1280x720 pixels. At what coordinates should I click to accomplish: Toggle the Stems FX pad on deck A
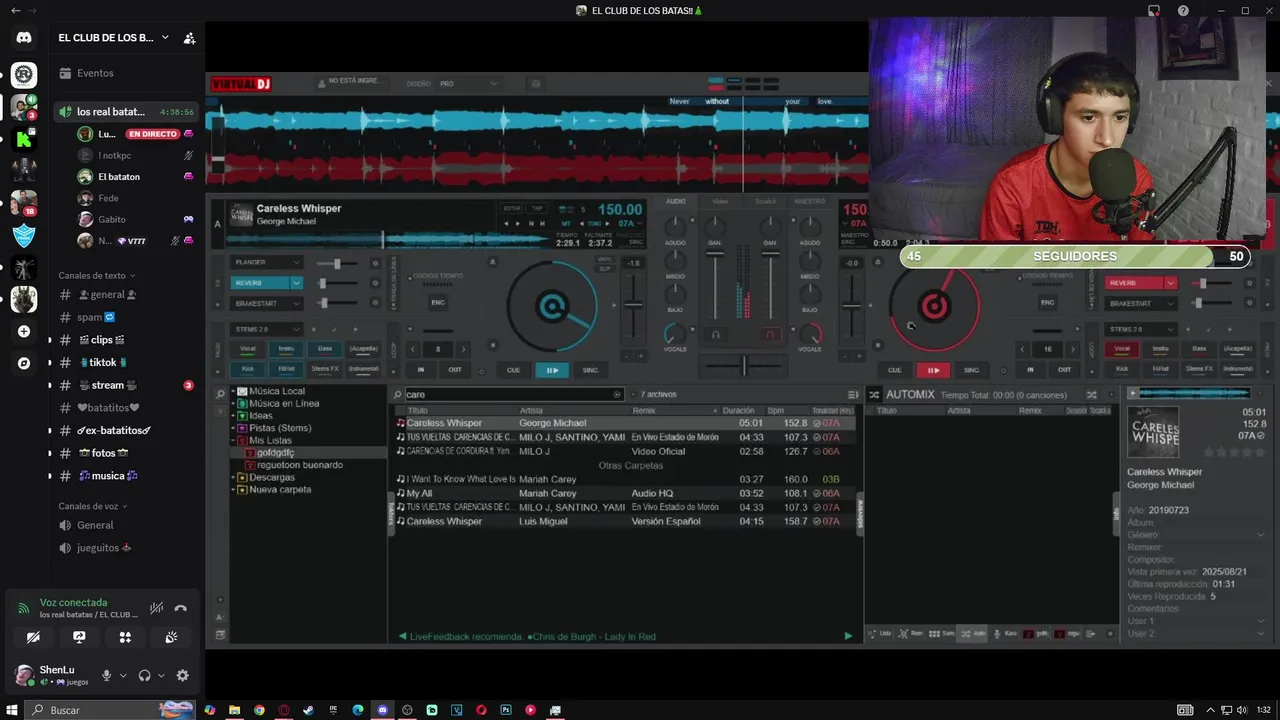click(325, 369)
